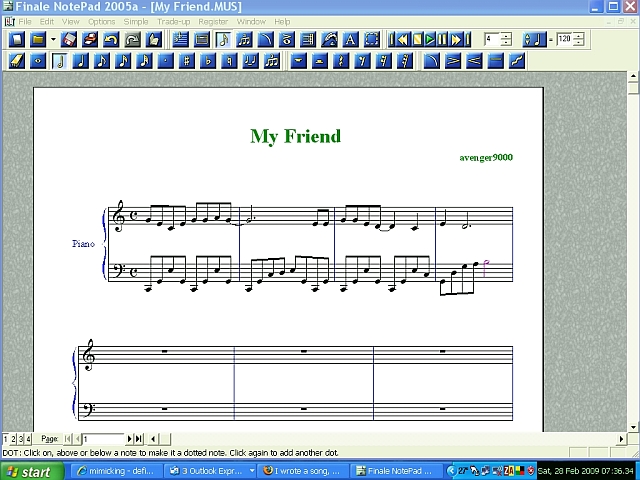640x480 pixels.
Task: Select the Eraser tool
Action: pos(16,60)
